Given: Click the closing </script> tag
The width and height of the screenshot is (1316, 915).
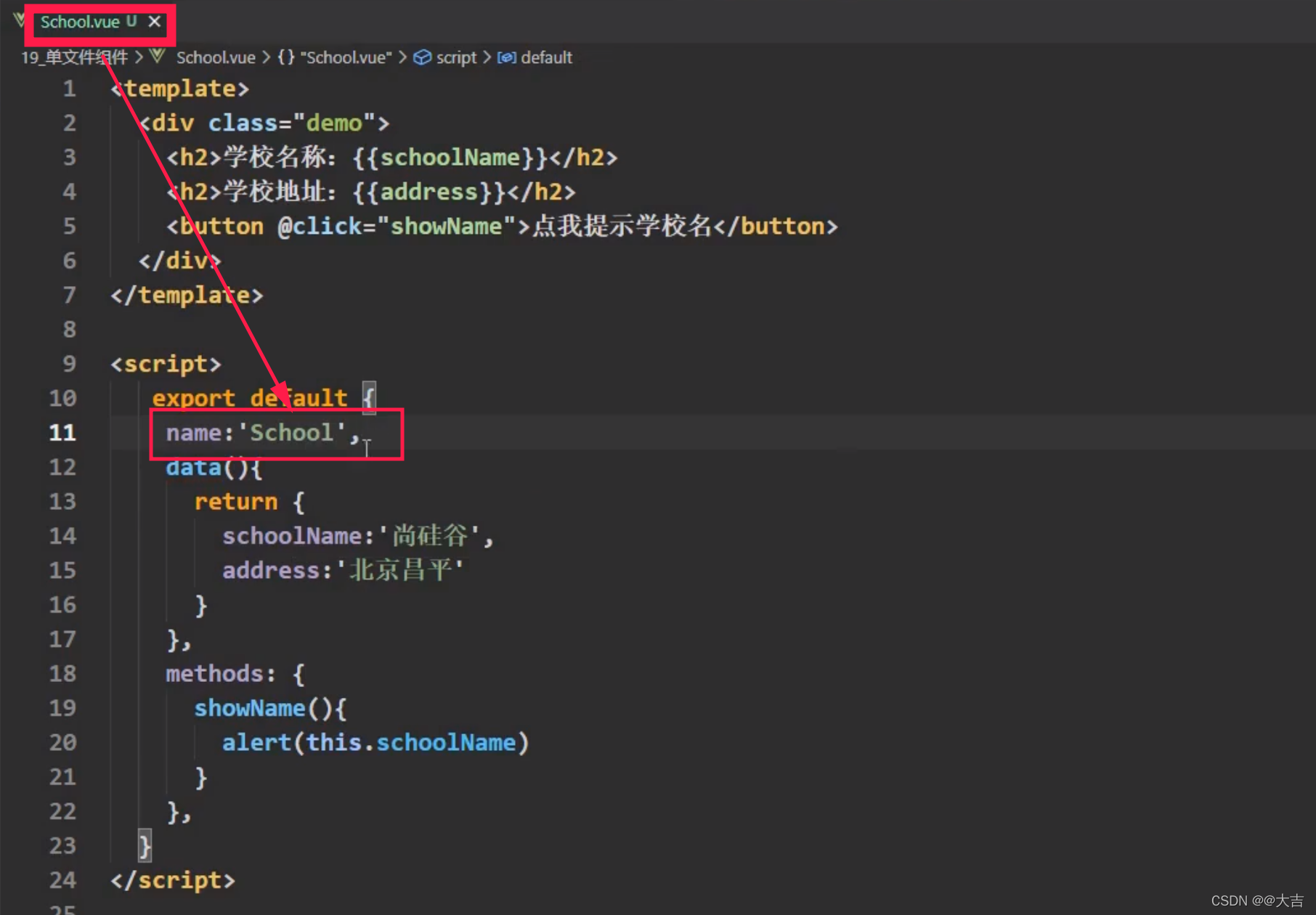Looking at the screenshot, I should click(173, 880).
